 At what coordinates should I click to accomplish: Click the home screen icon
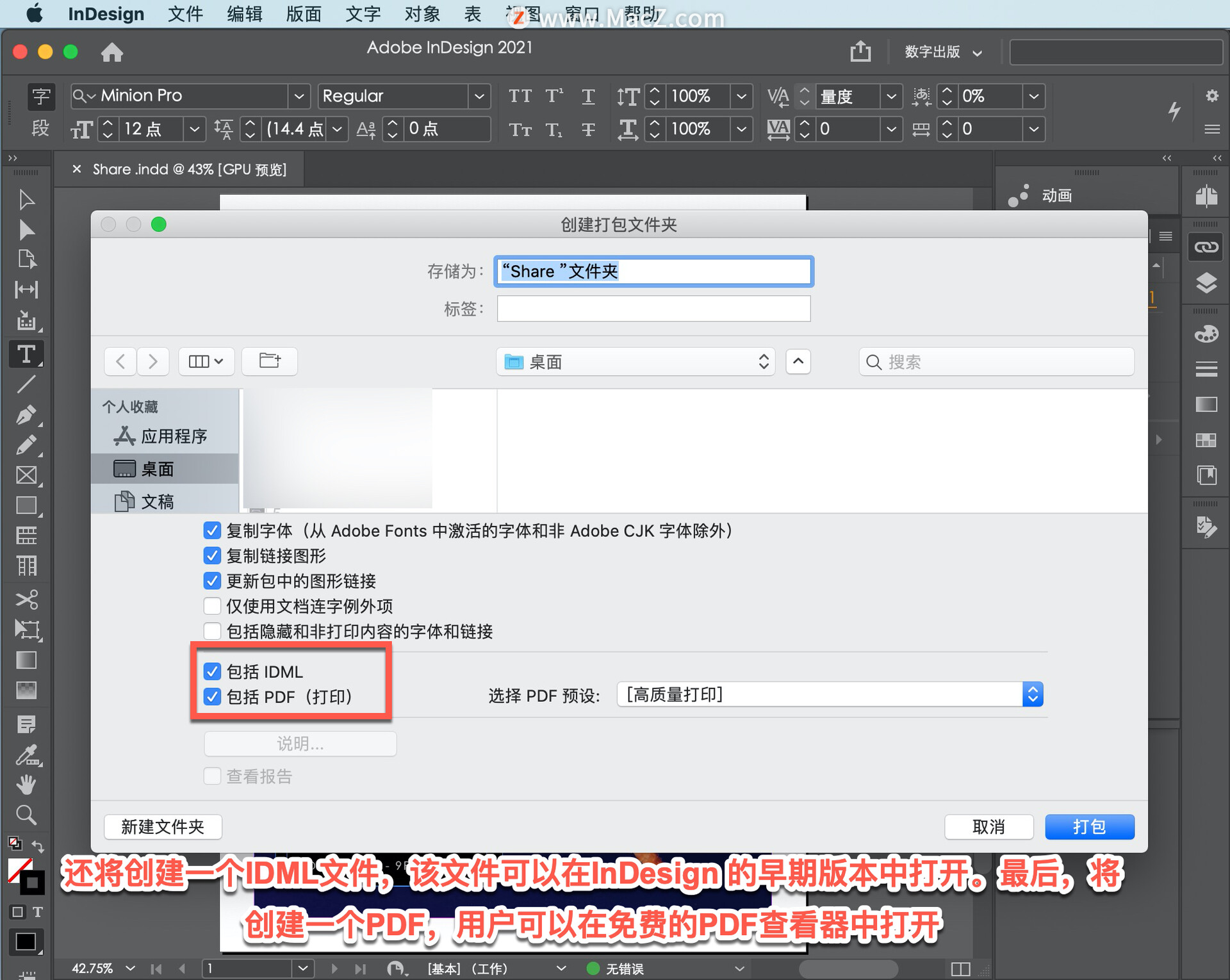pyautogui.click(x=112, y=52)
